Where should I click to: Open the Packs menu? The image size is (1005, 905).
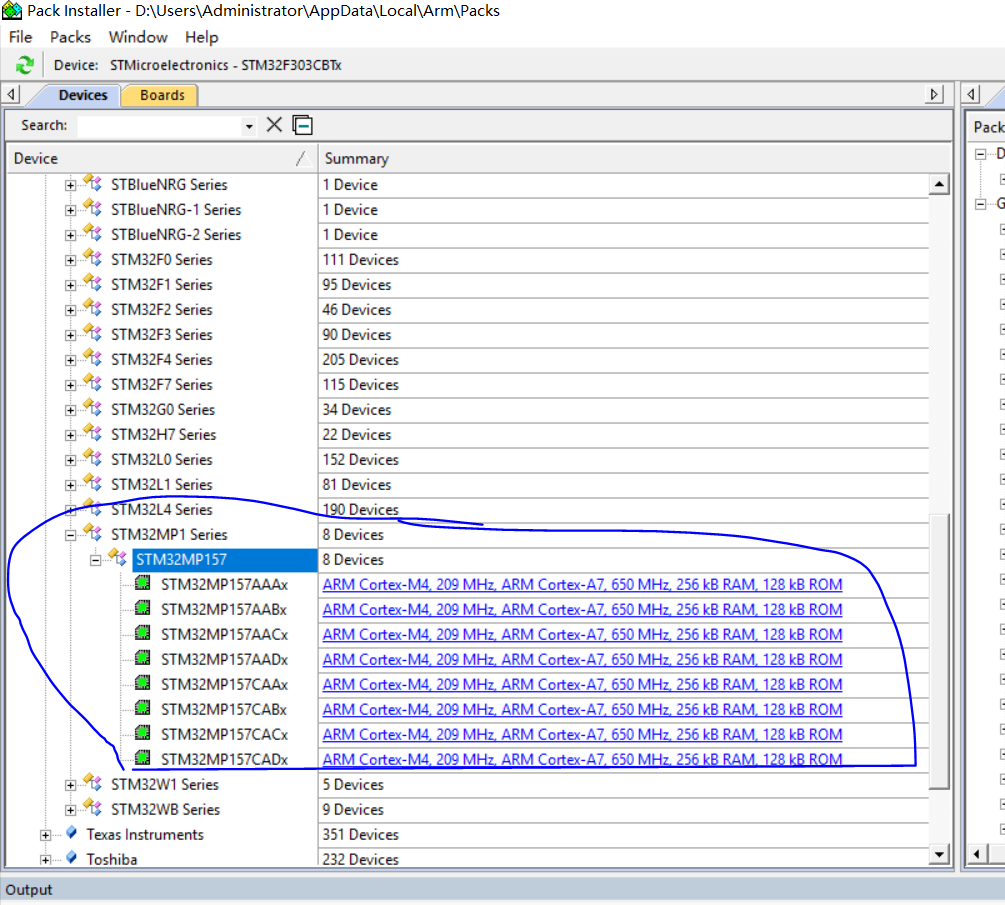pos(71,37)
